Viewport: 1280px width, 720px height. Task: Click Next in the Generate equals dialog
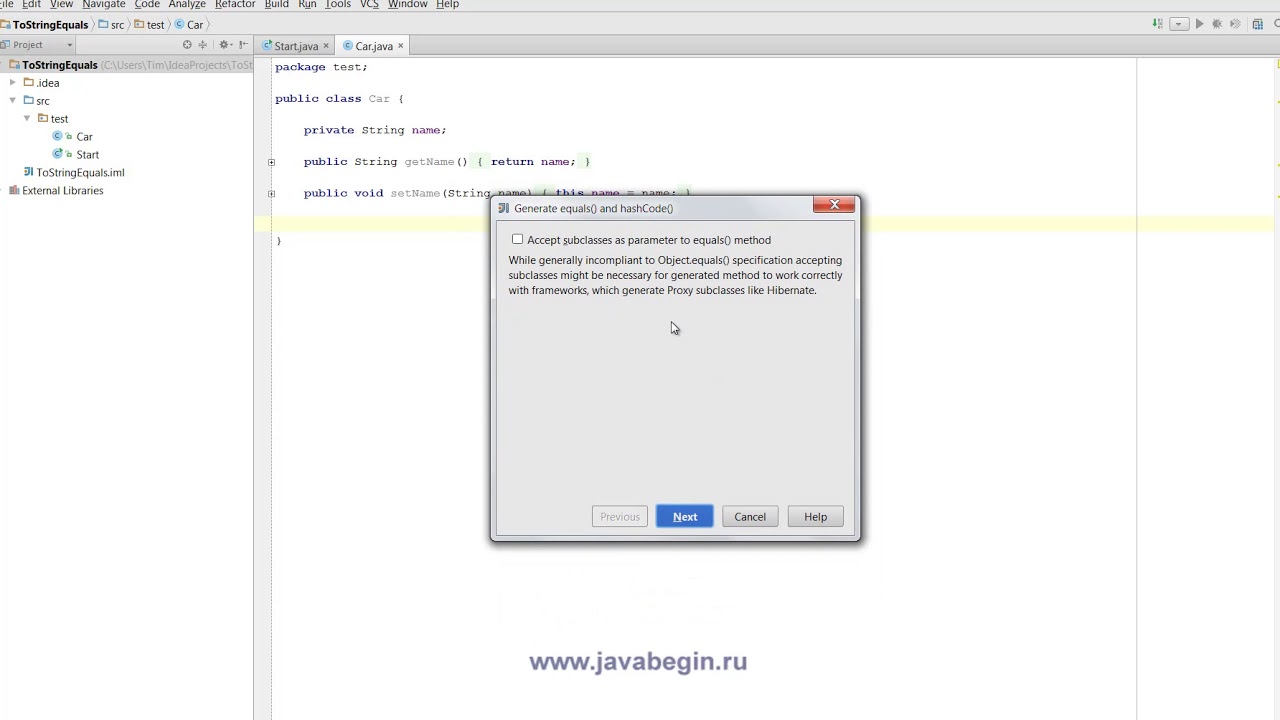click(x=685, y=517)
